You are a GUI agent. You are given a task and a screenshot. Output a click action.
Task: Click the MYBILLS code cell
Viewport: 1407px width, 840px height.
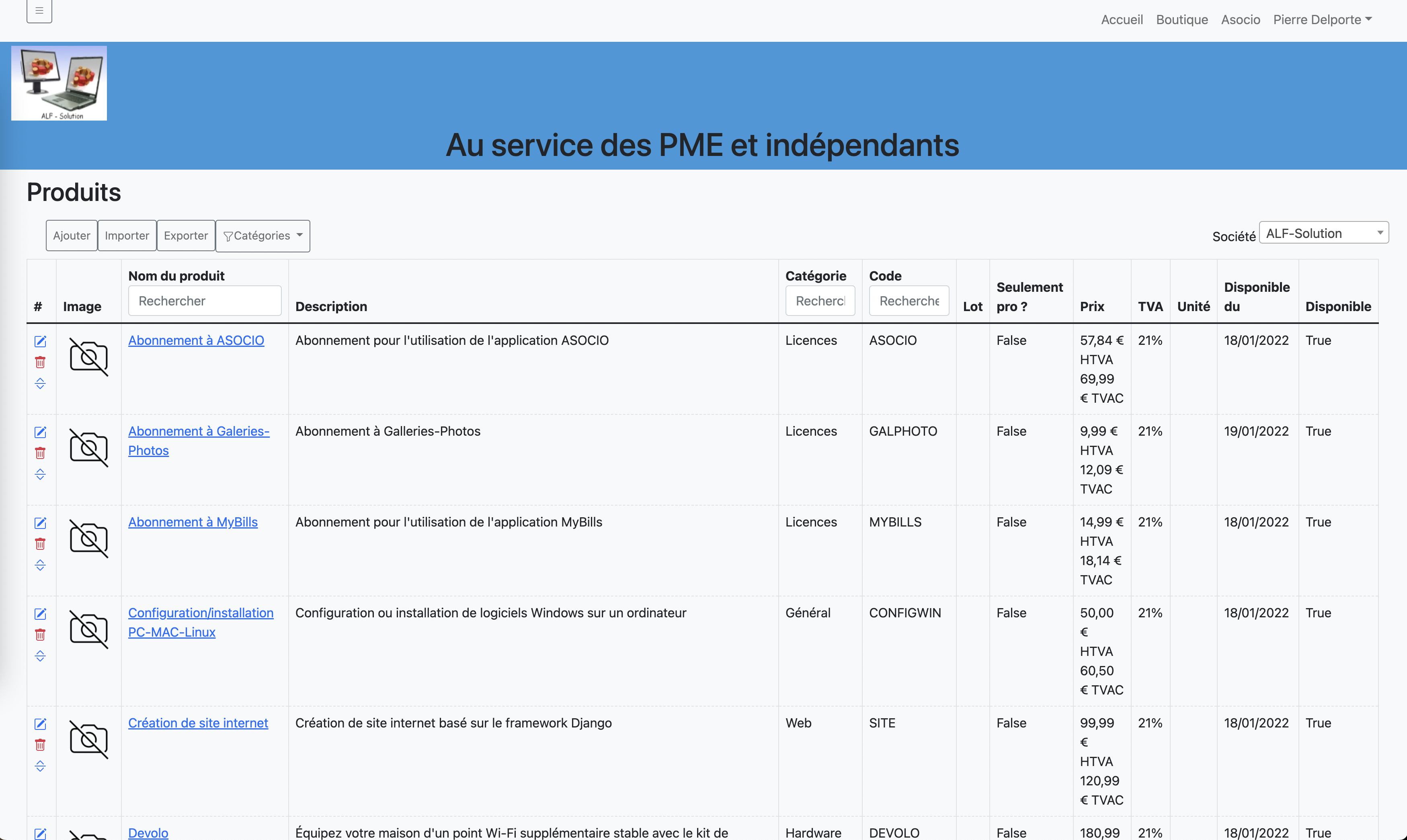click(895, 522)
